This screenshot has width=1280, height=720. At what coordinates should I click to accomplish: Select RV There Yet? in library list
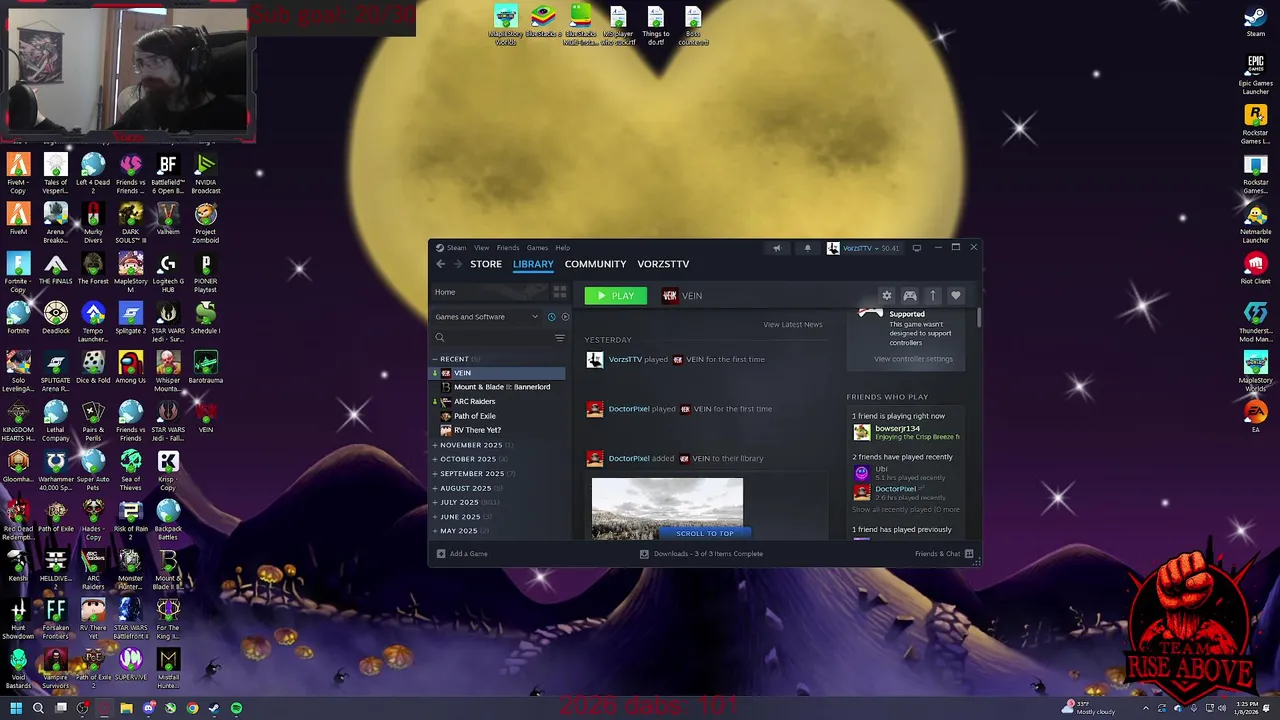pyautogui.click(x=477, y=430)
